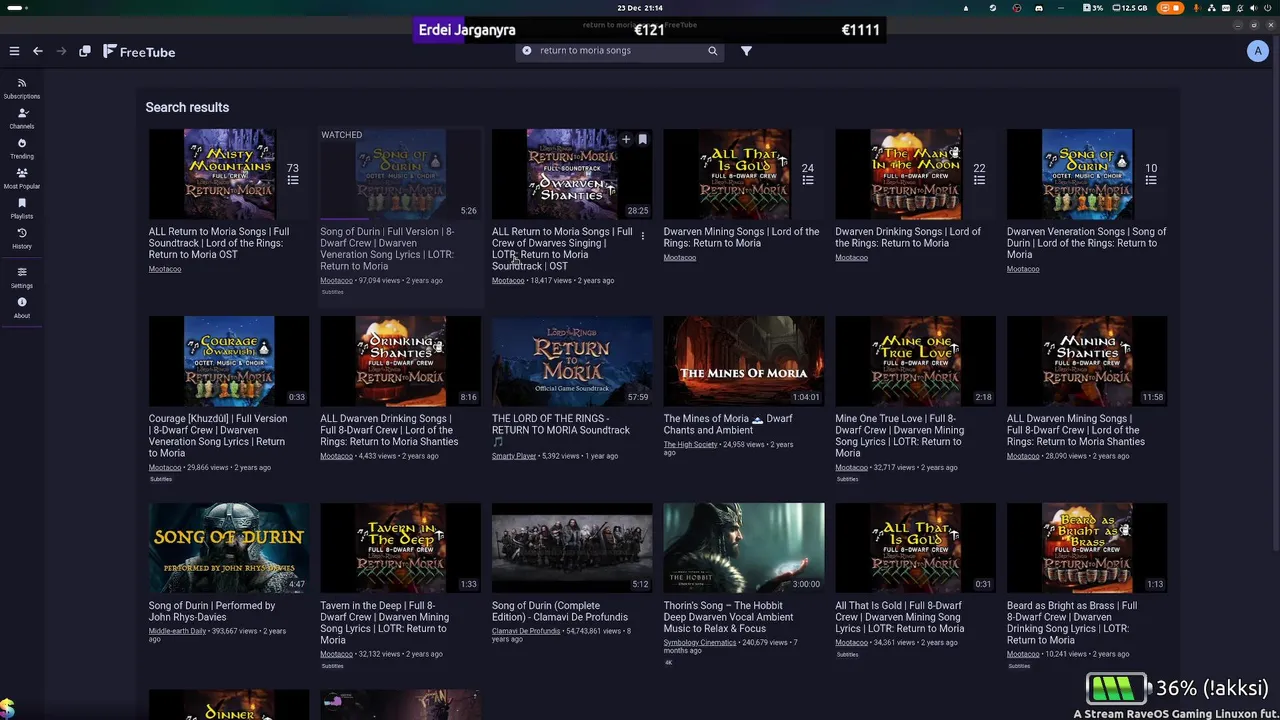Open Subscriptions in the sidebar
This screenshot has width=1280, height=720.
pyautogui.click(x=22, y=88)
